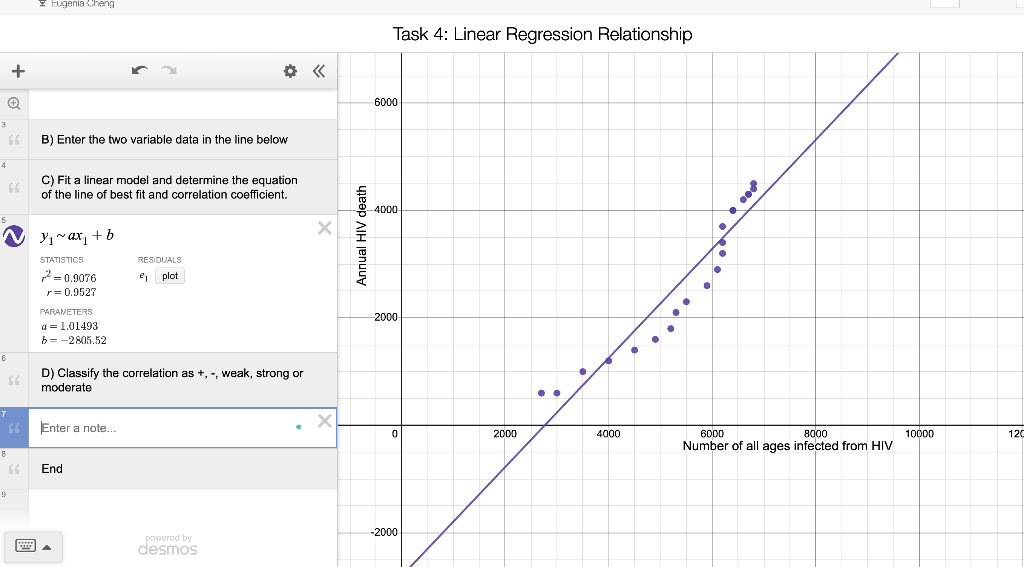Click the 'Task 4: Linear Regression Relationship' title
1024x567 pixels.
point(542,34)
